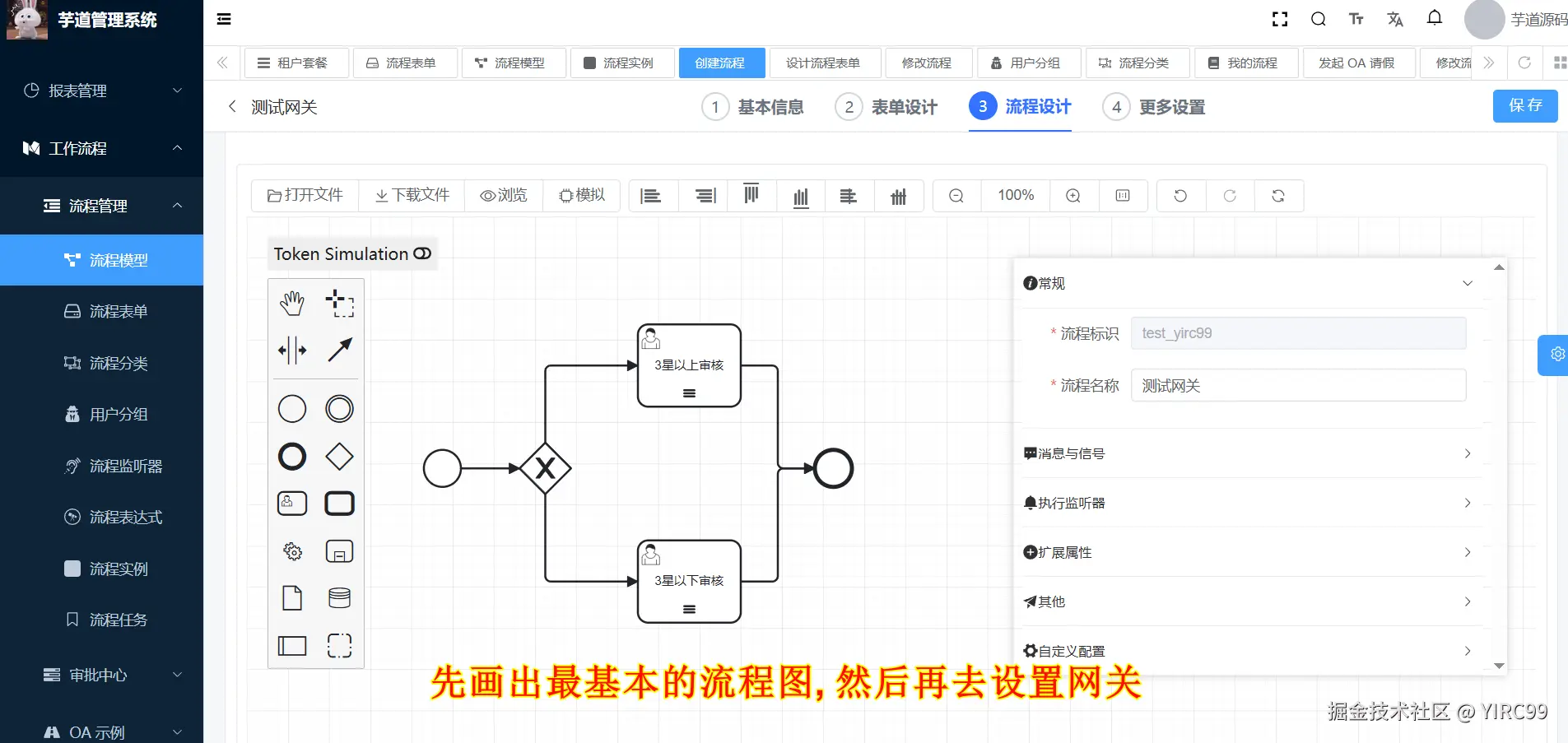The image size is (1568, 743).
Task: Click 下载文件 to download the file
Action: (412, 196)
